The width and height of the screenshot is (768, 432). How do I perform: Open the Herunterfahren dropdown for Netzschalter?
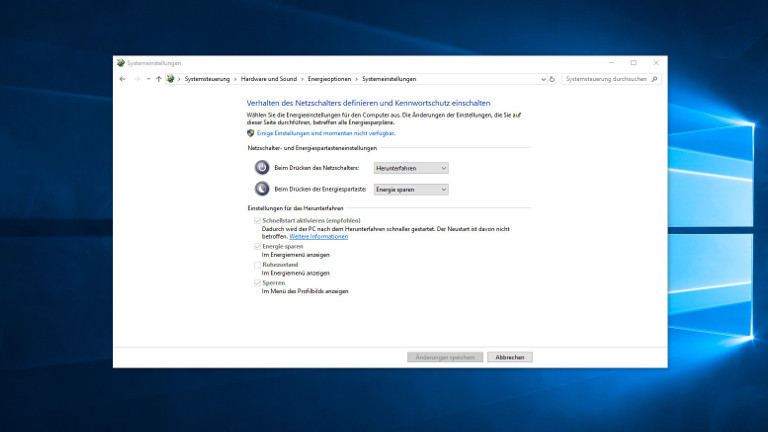tap(411, 168)
